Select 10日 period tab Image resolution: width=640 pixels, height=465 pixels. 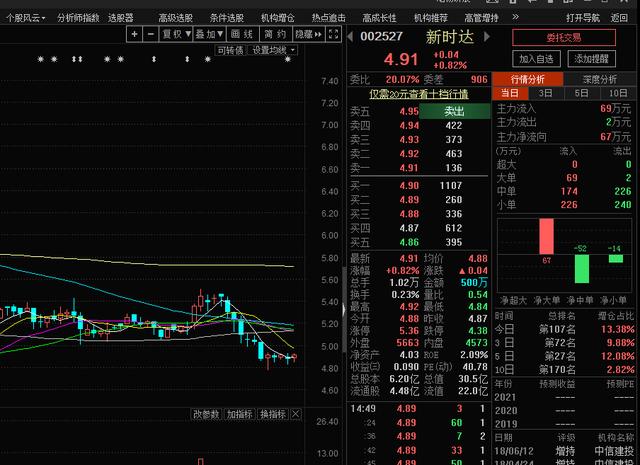tap(618, 93)
